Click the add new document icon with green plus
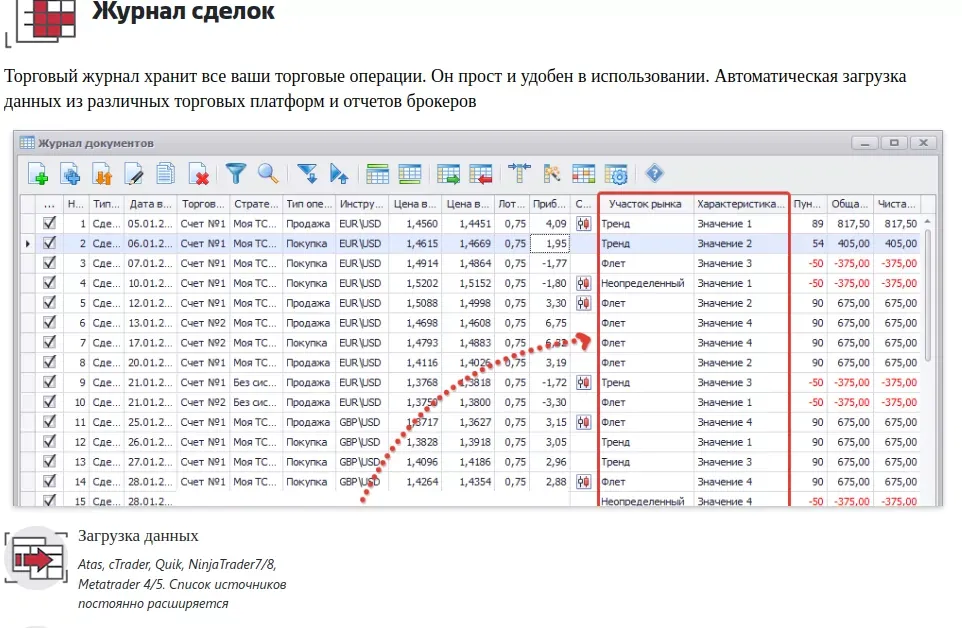This screenshot has width=962, height=628. (38, 174)
